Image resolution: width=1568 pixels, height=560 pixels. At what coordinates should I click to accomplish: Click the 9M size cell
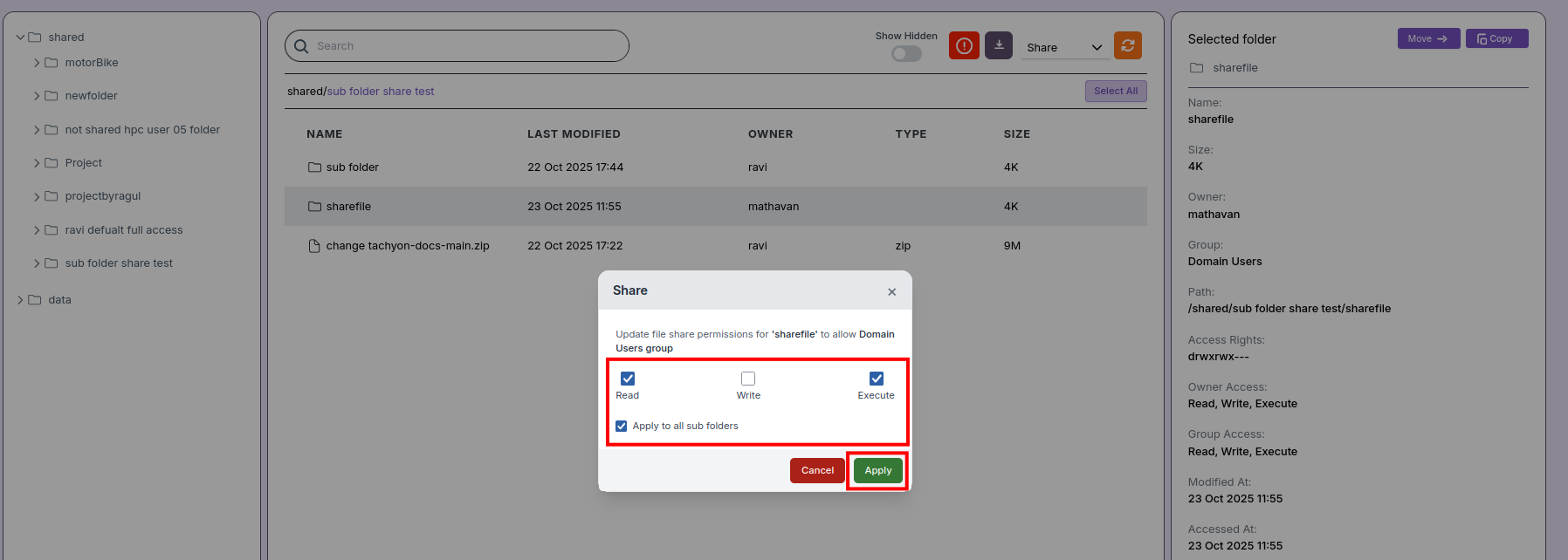click(x=1012, y=246)
